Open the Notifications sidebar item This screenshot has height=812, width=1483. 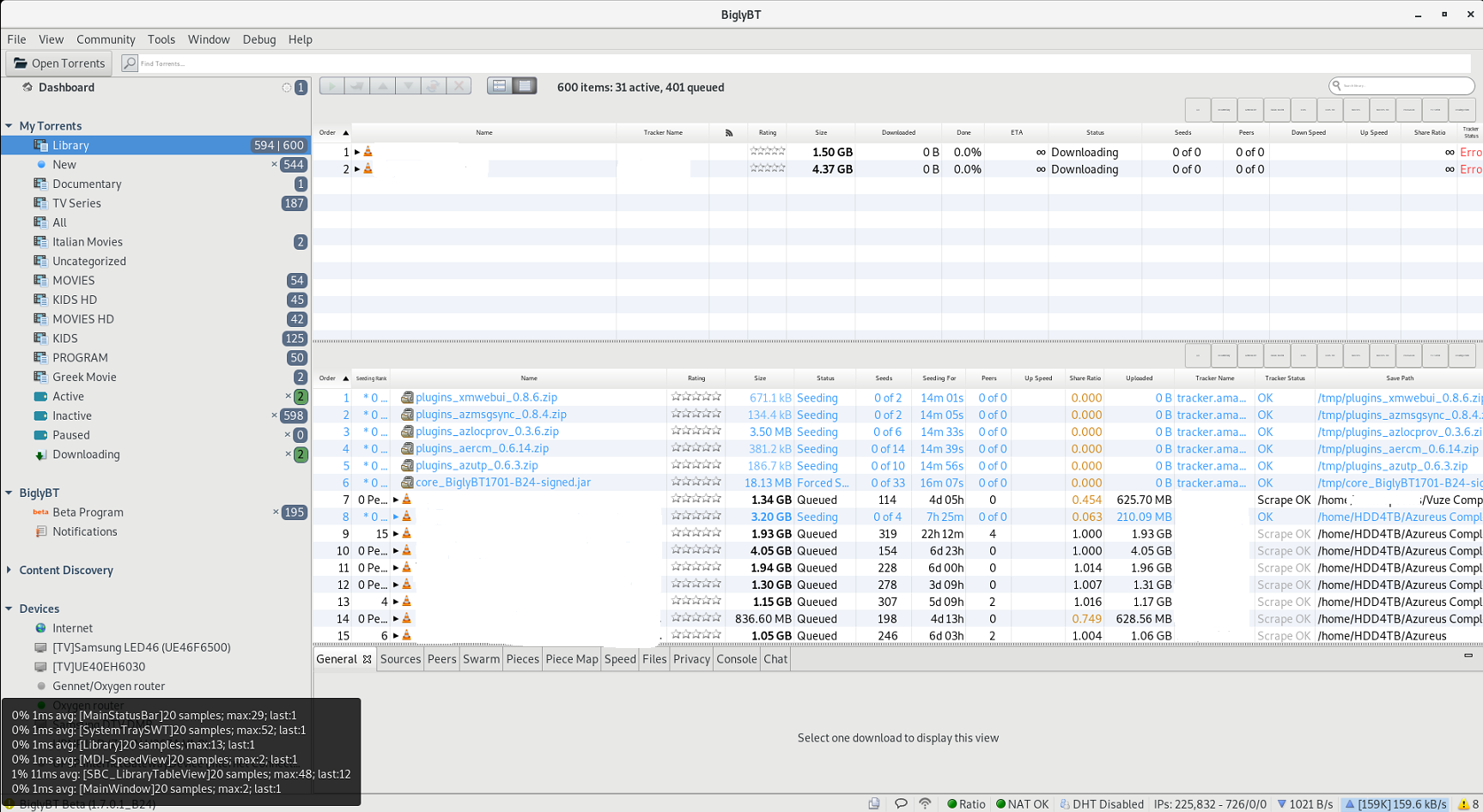point(83,531)
